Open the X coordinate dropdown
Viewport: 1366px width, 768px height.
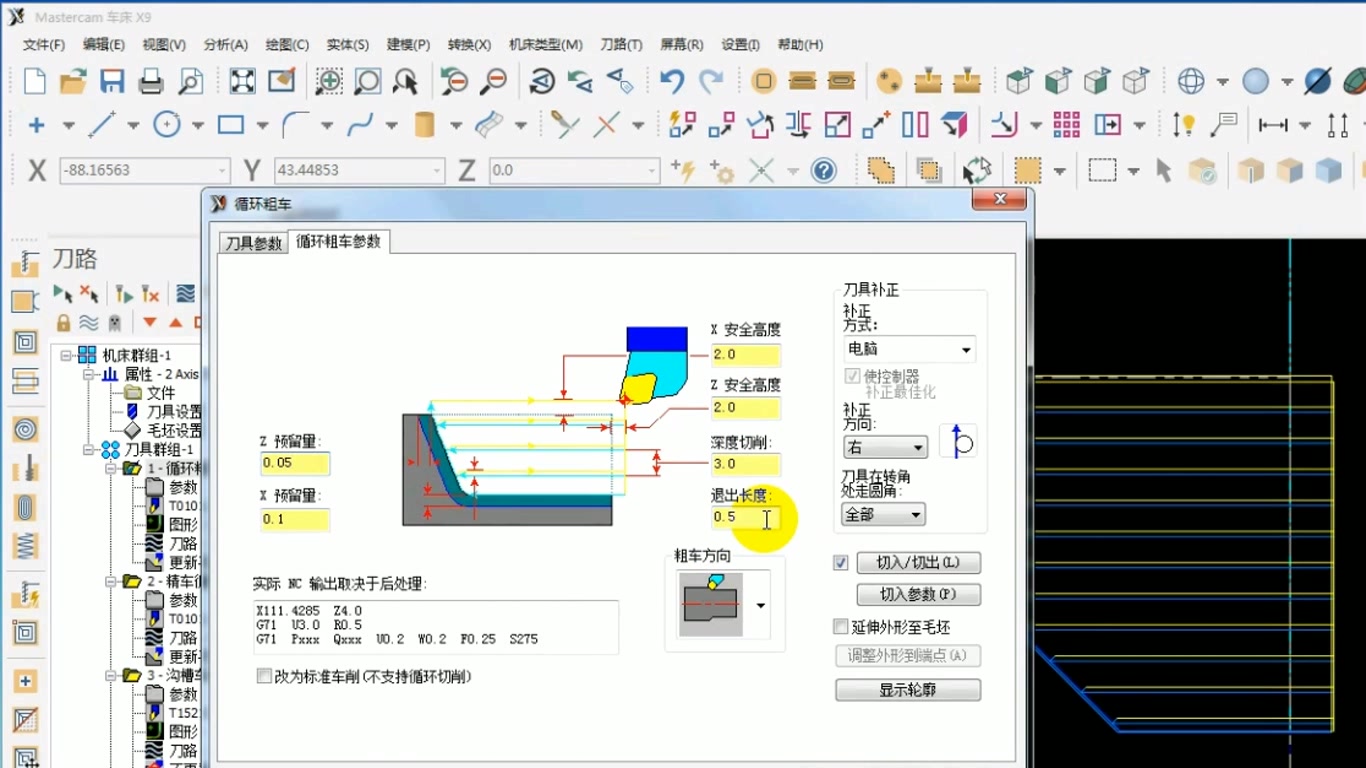coord(222,171)
